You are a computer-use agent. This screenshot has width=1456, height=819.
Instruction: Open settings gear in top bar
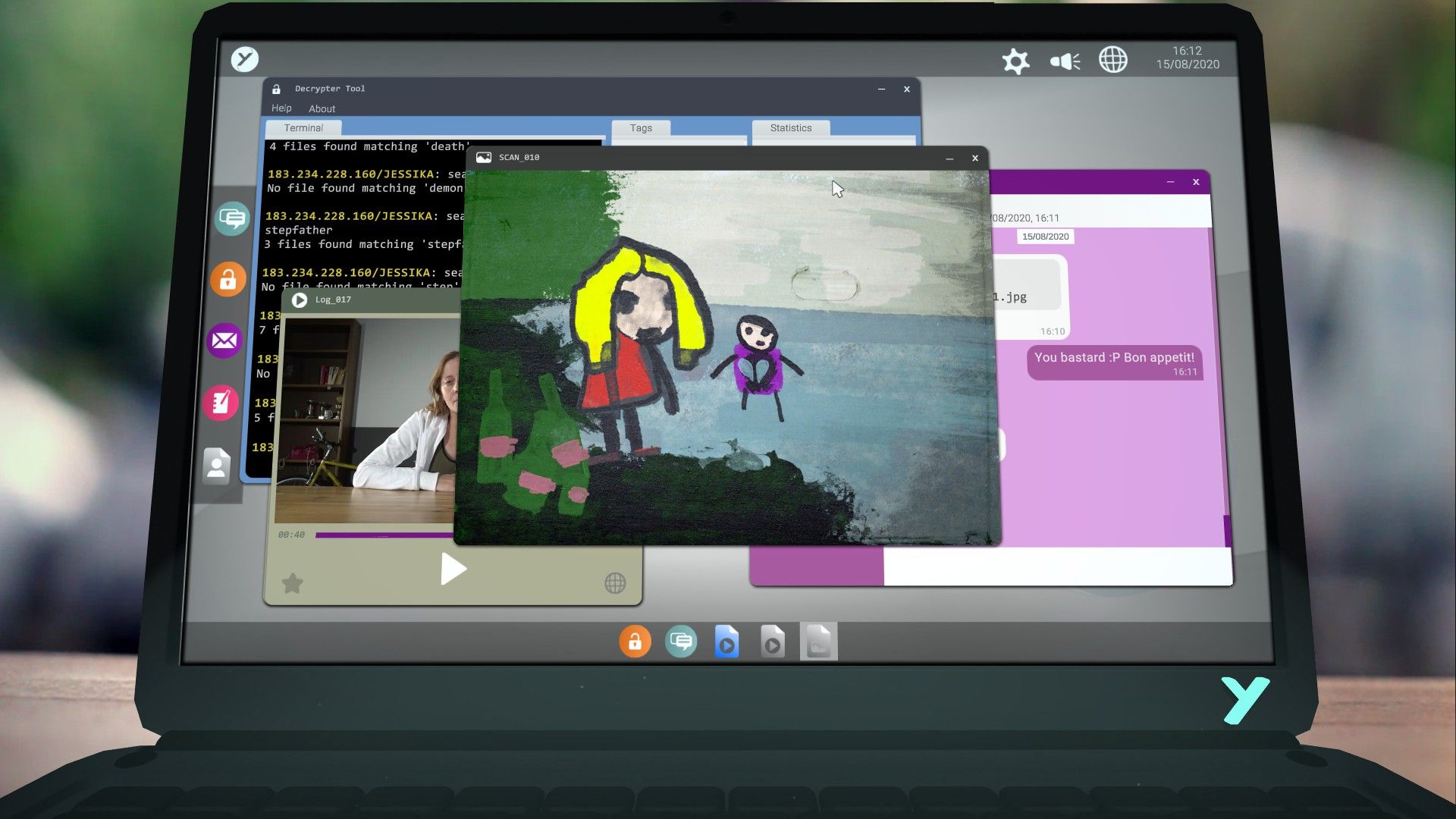[x=1015, y=61]
